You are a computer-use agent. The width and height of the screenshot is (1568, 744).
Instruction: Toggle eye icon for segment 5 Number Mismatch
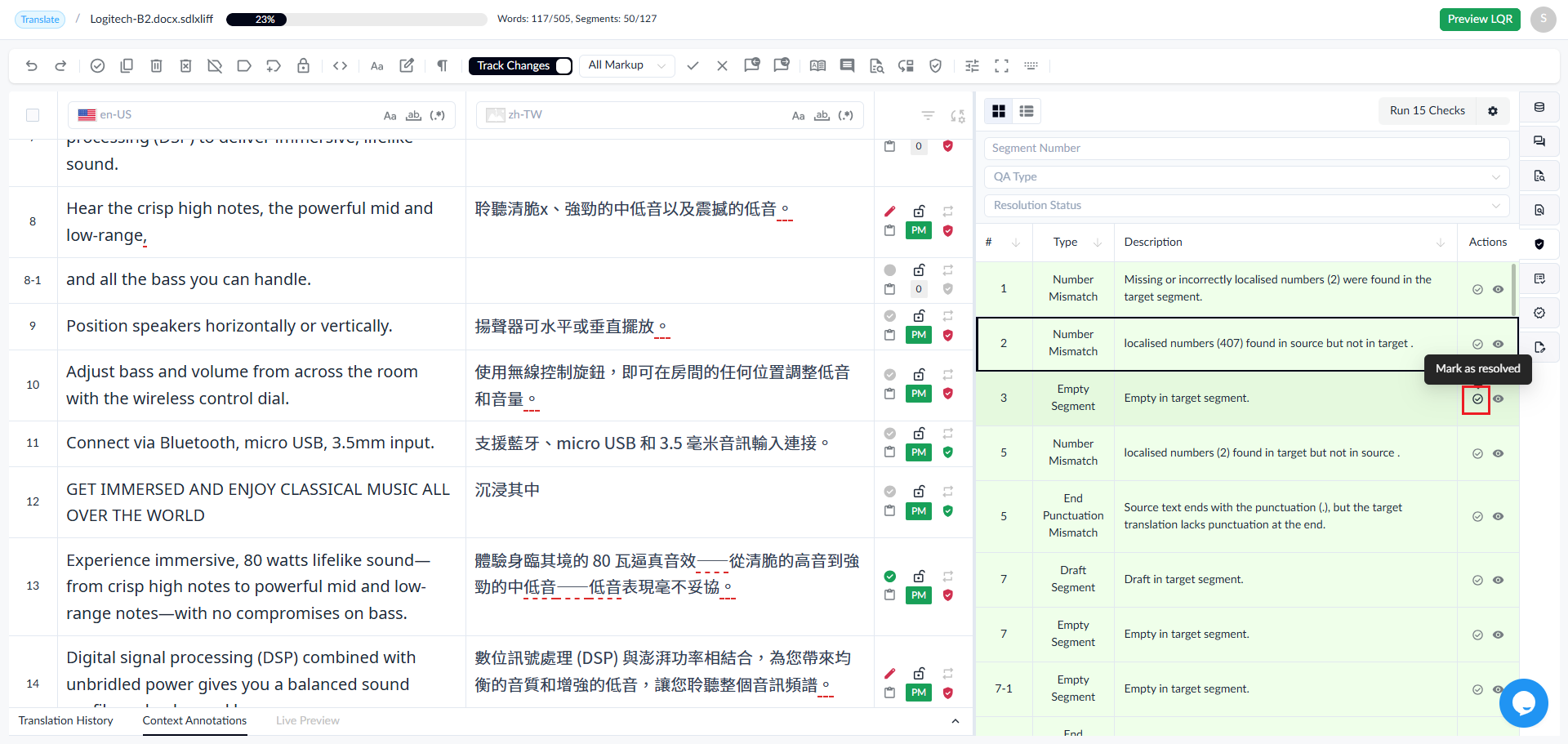(x=1498, y=453)
